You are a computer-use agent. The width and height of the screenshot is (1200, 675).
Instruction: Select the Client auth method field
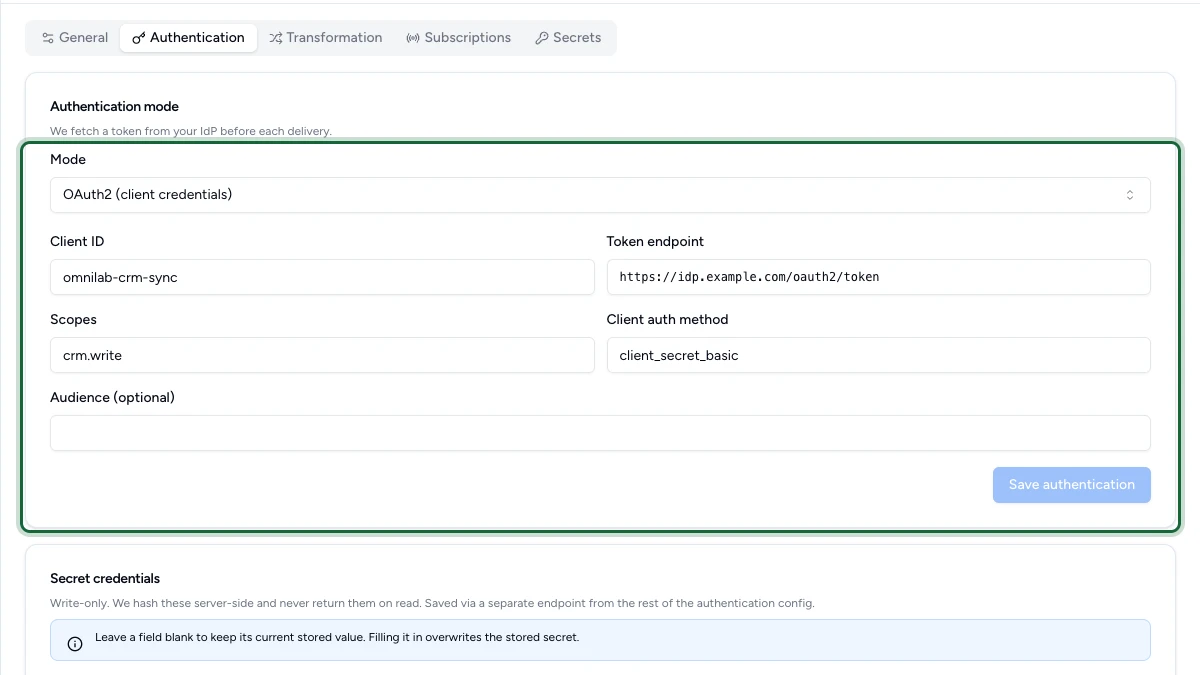point(879,355)
